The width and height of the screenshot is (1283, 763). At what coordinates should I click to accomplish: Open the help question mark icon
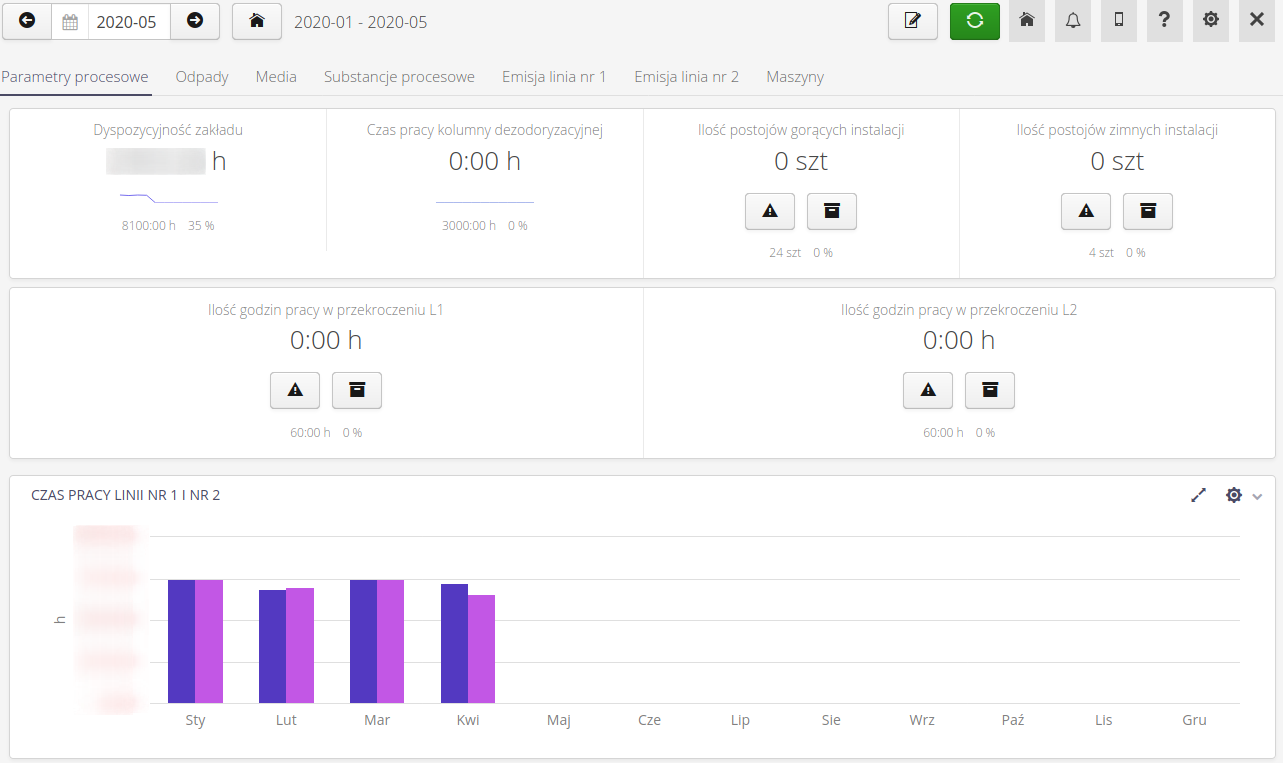pos(1164,21)
